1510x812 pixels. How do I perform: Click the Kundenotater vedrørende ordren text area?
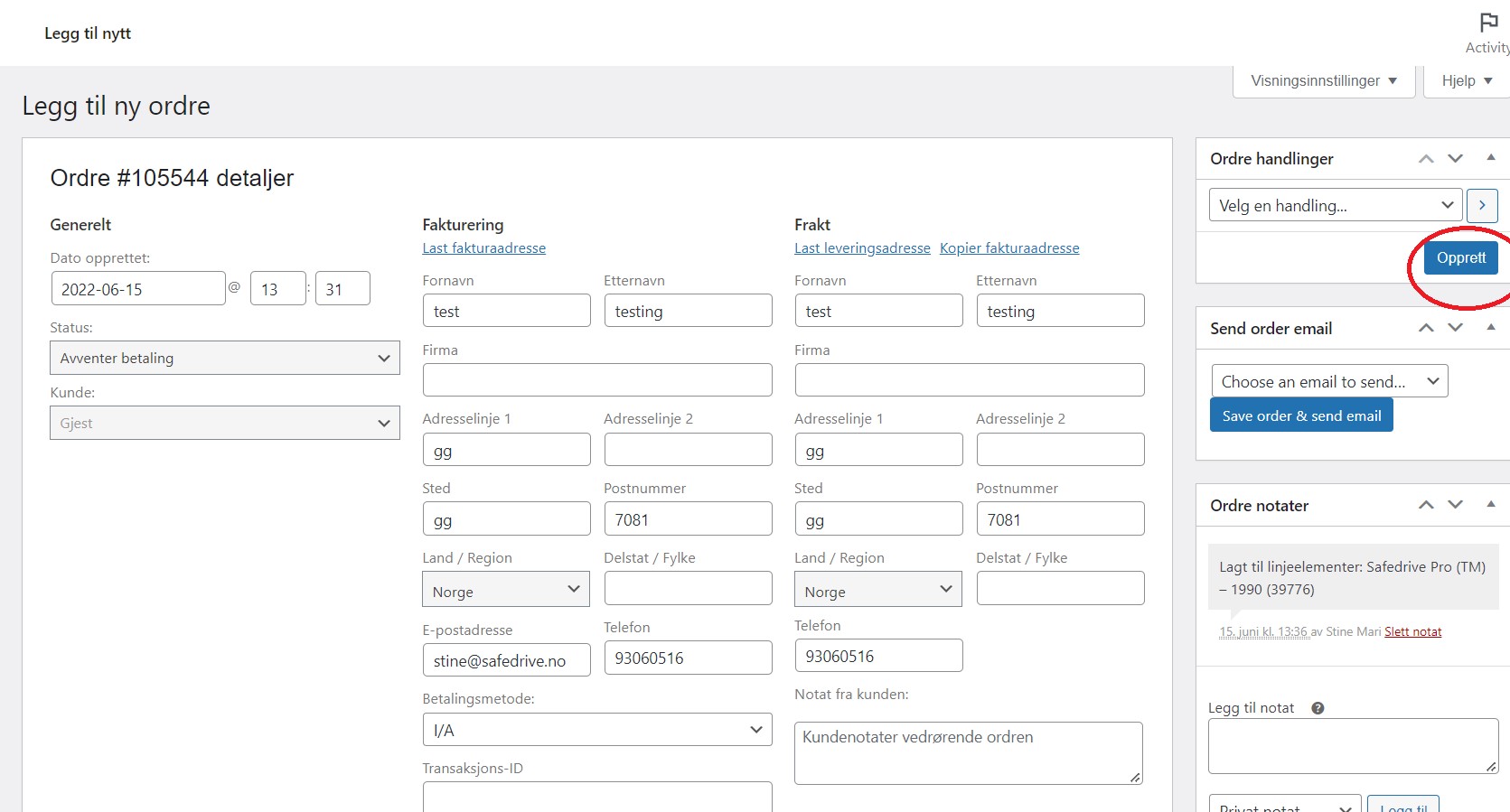(x=968, y=752)
